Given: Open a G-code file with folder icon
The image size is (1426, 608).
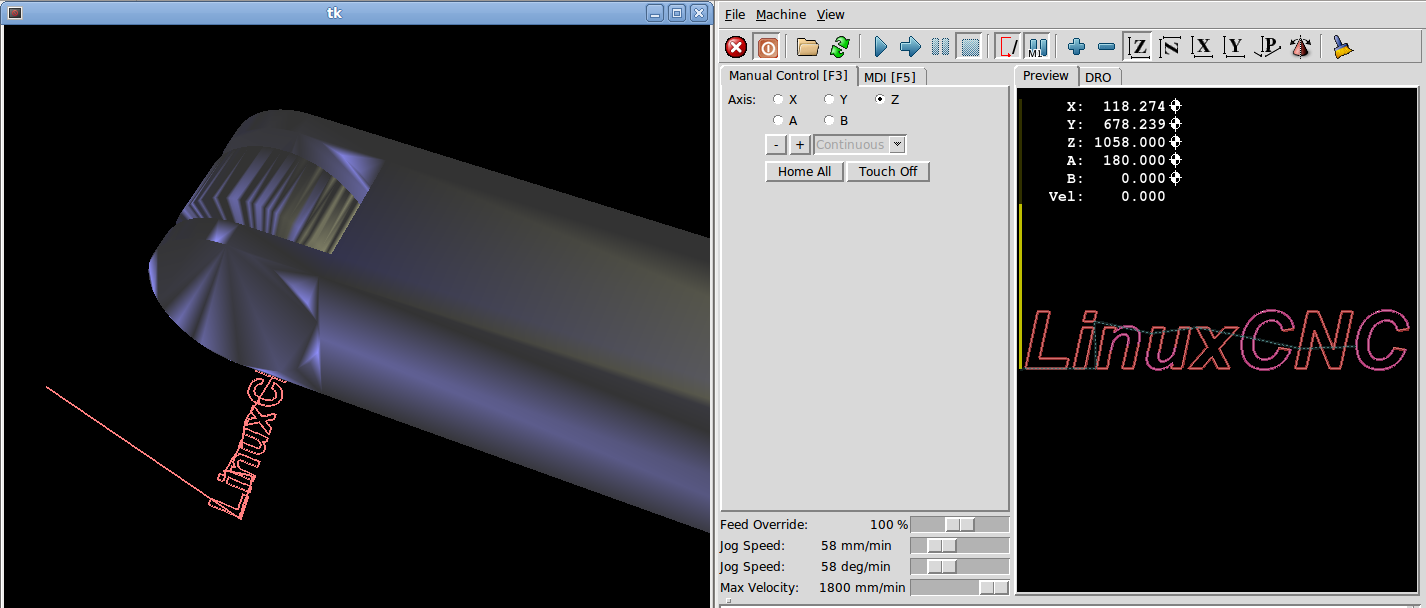Looking at the screenshot, I should point(807,47).
